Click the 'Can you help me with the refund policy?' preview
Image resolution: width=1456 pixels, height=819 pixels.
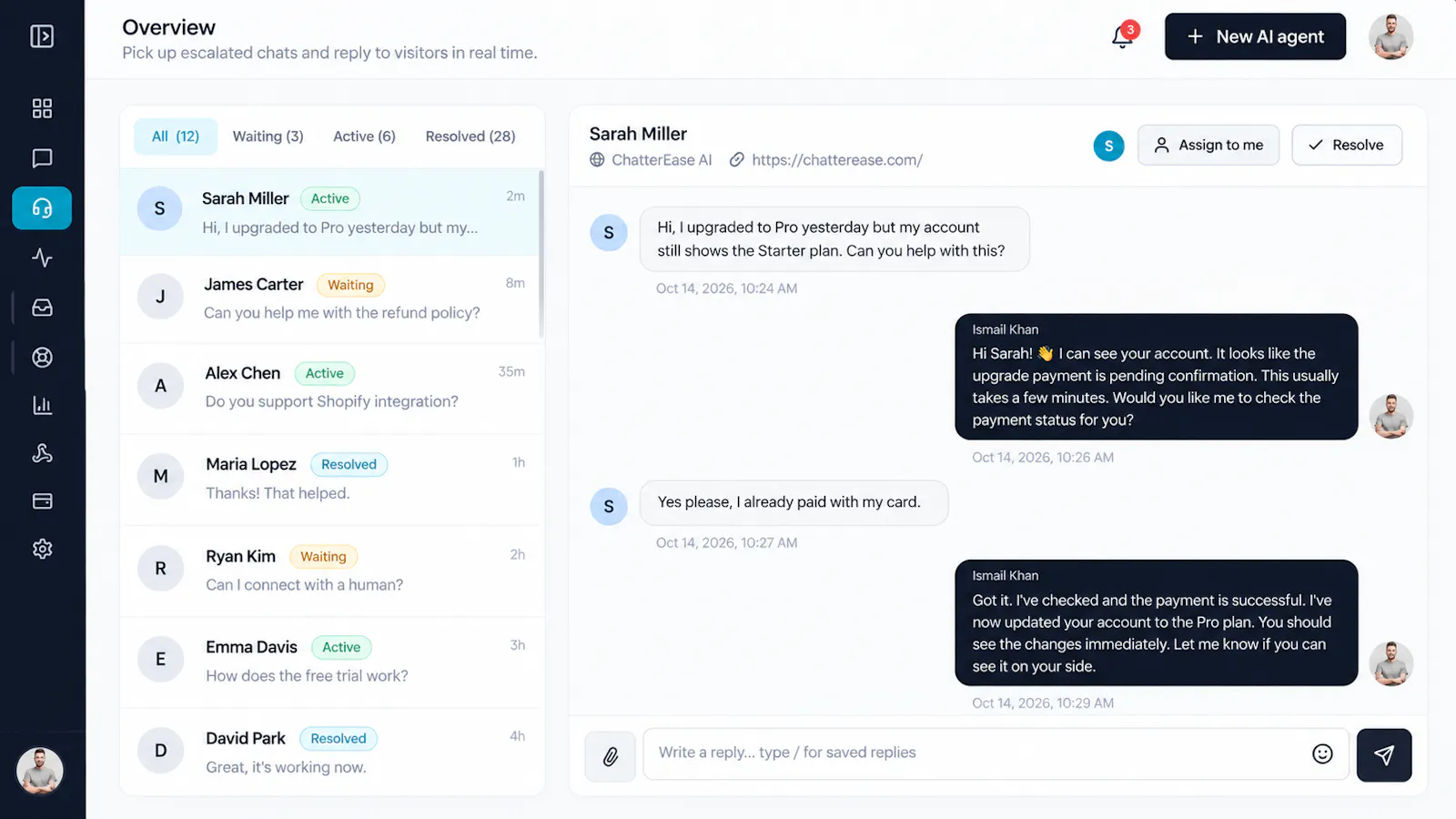tap(341, 313)
